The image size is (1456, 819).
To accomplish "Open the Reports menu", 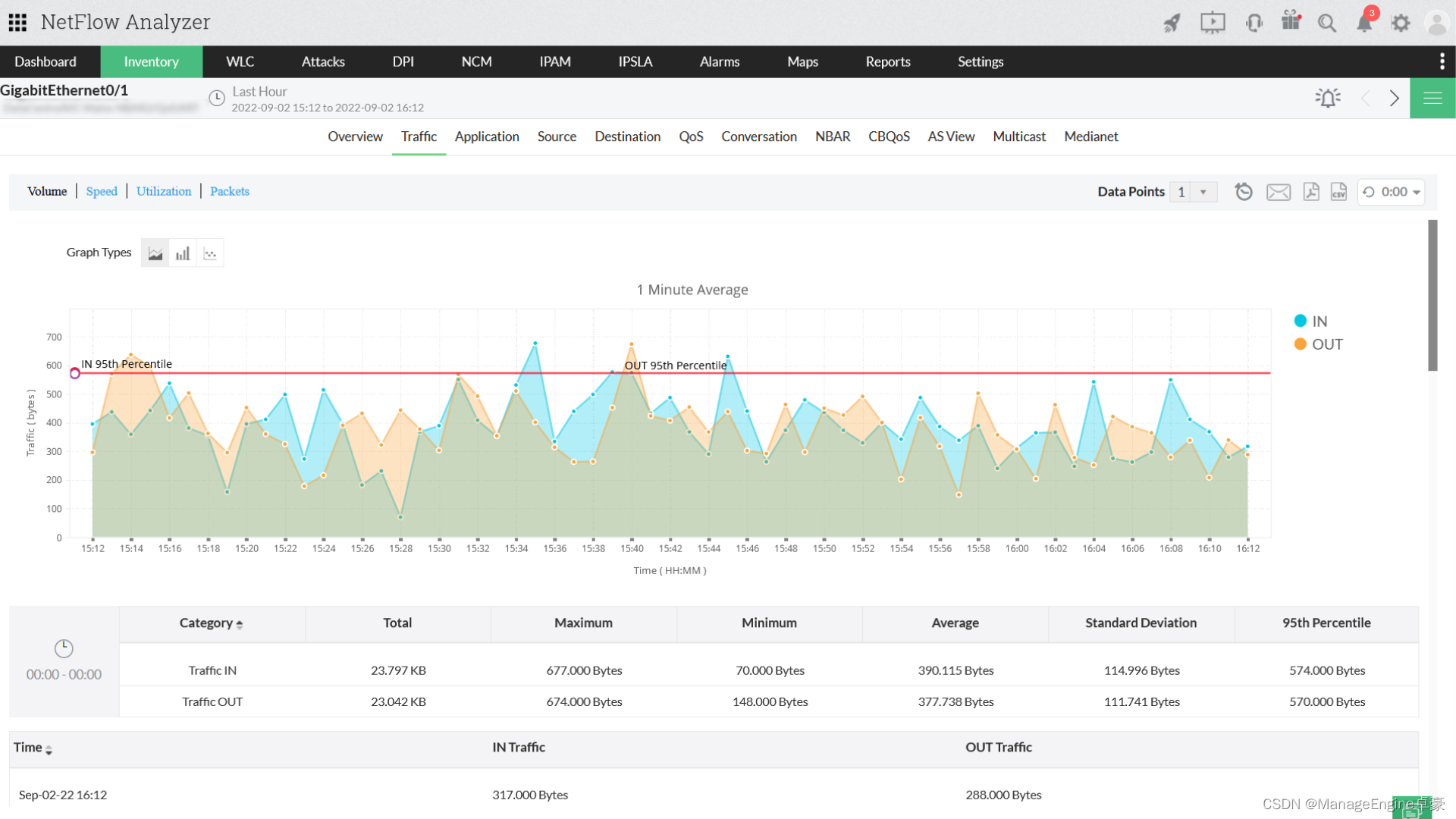I will (888, 61).
